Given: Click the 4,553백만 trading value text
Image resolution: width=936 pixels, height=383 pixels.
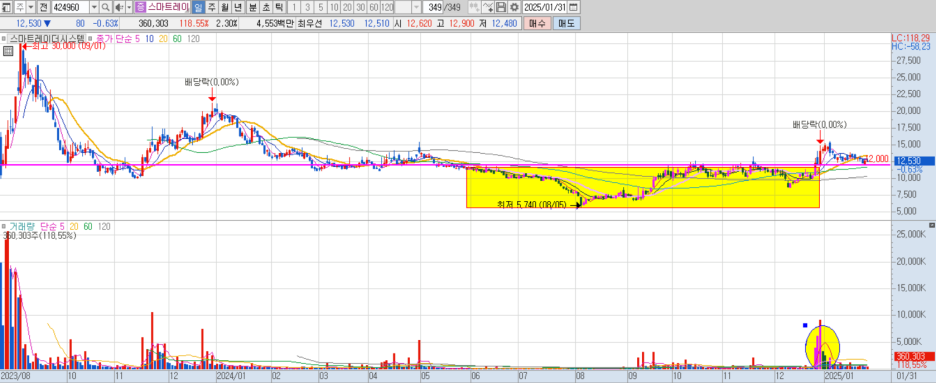Looking at the screenshot, I should coord(276,23).
